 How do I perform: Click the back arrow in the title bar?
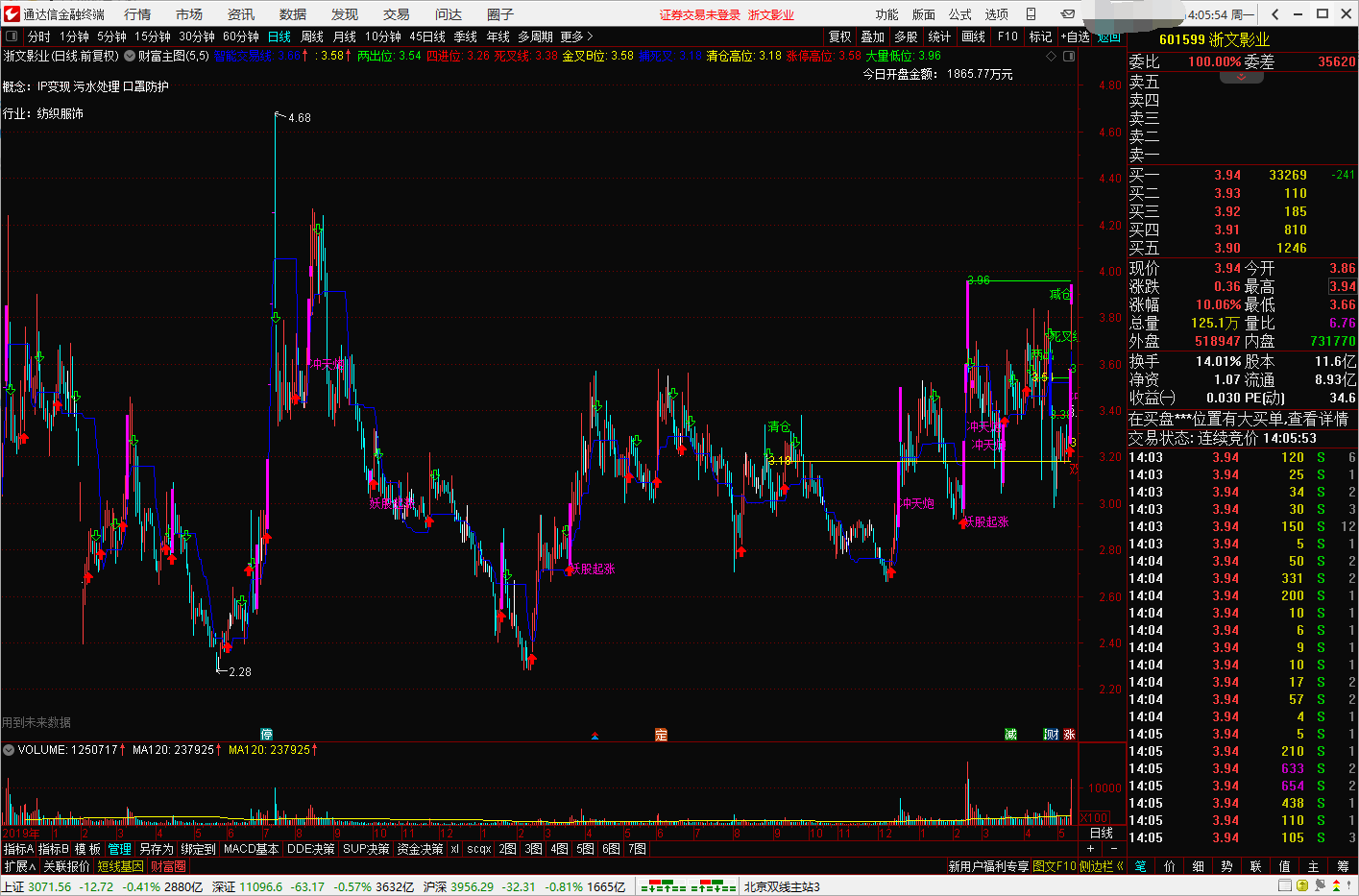tap(1274, 13)
